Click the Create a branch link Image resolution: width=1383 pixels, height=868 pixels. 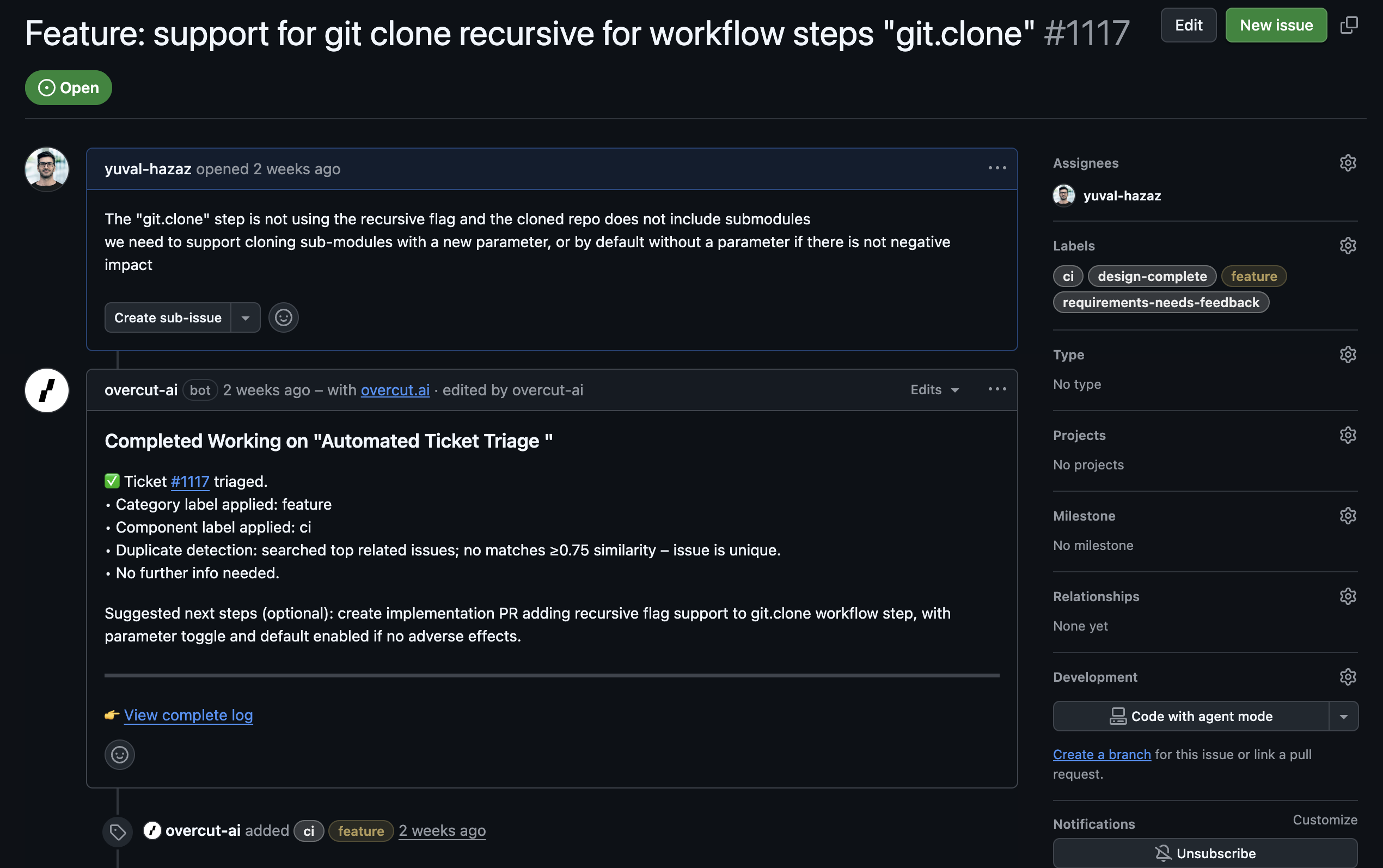(1101, 754)
